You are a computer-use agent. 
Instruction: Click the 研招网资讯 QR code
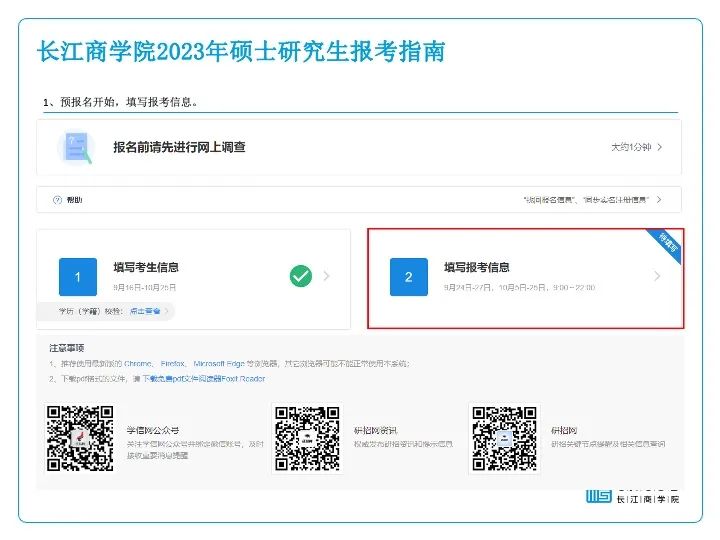[307, 438]
